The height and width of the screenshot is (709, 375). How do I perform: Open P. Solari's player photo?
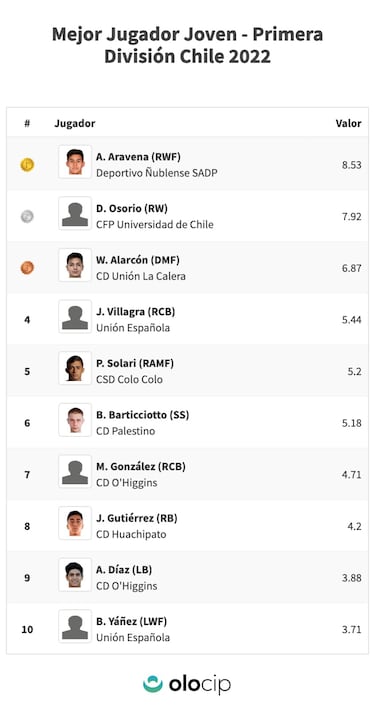click(75, 368)
